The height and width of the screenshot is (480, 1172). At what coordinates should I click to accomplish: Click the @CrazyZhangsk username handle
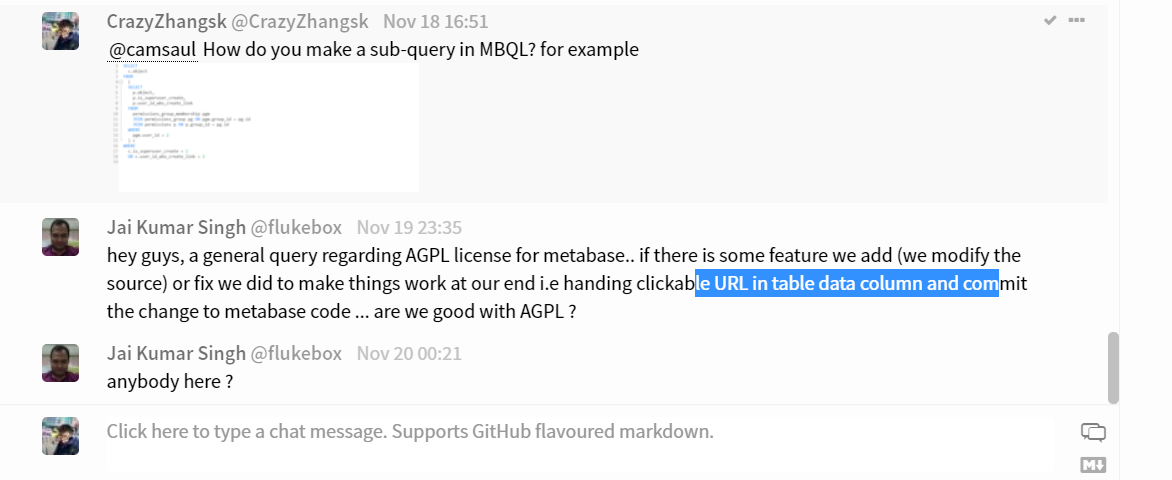pos(299,22)
